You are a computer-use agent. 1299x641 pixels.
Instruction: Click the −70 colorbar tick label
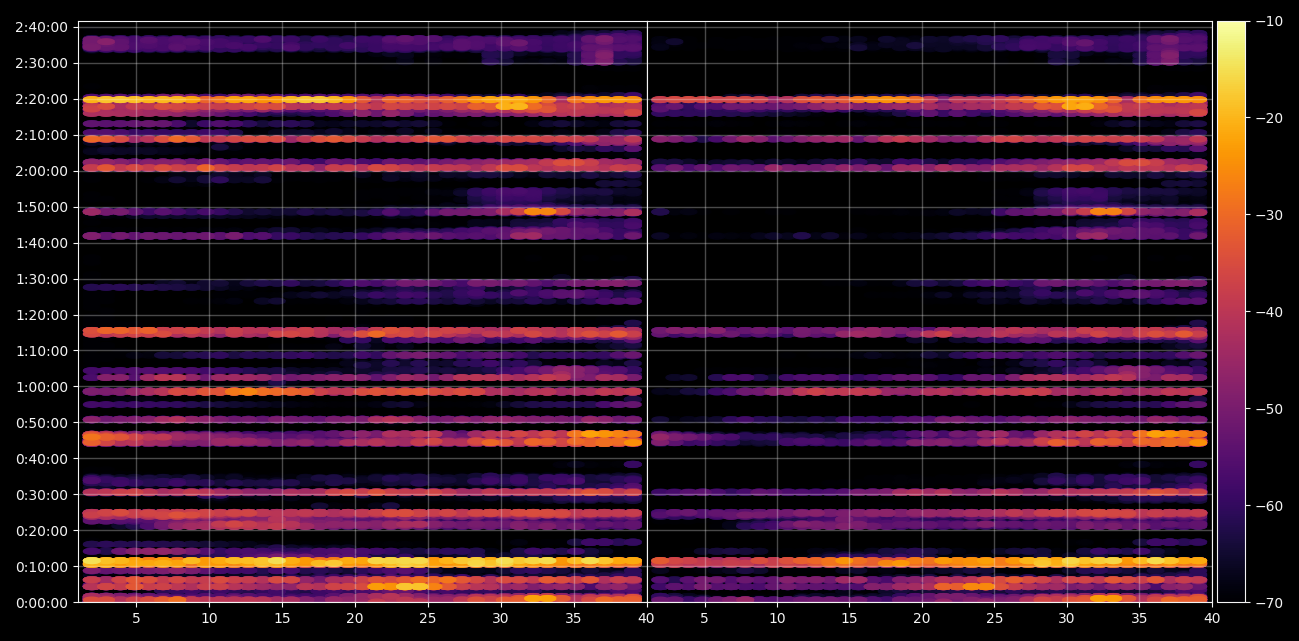coord(1267,602)
